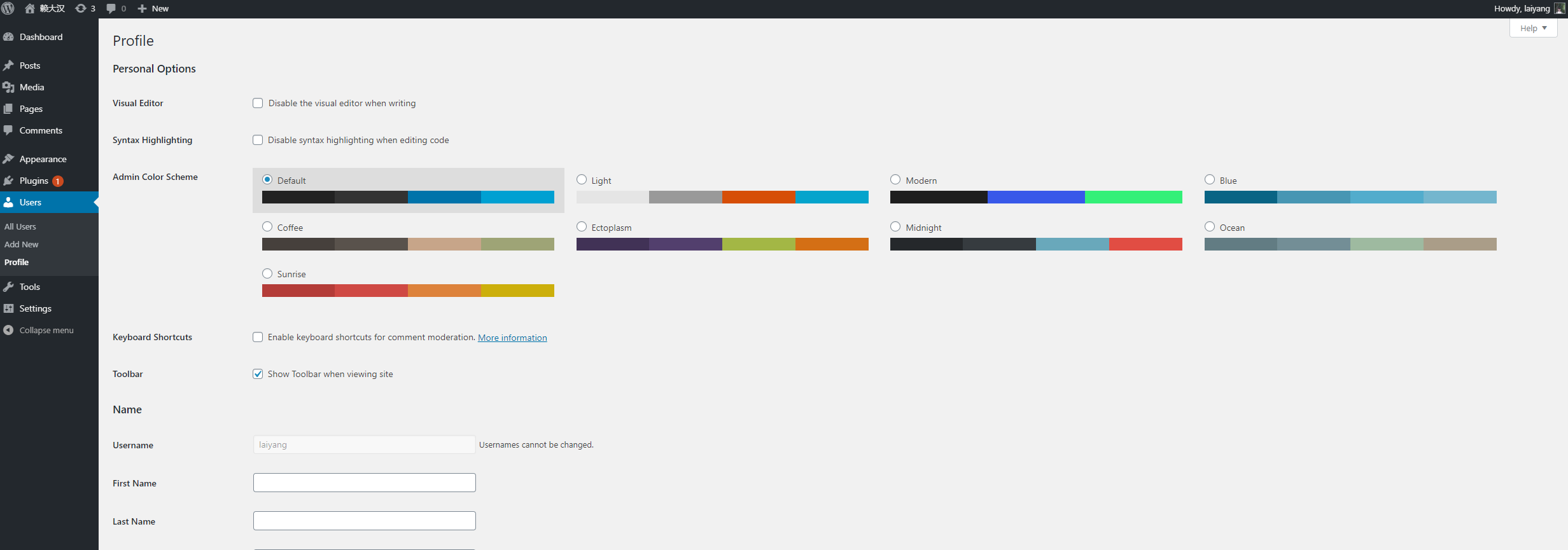The width and height of the screenshot is (1568, 550).
Task: Open the Comments sidebar menu item
Action: 49,130
